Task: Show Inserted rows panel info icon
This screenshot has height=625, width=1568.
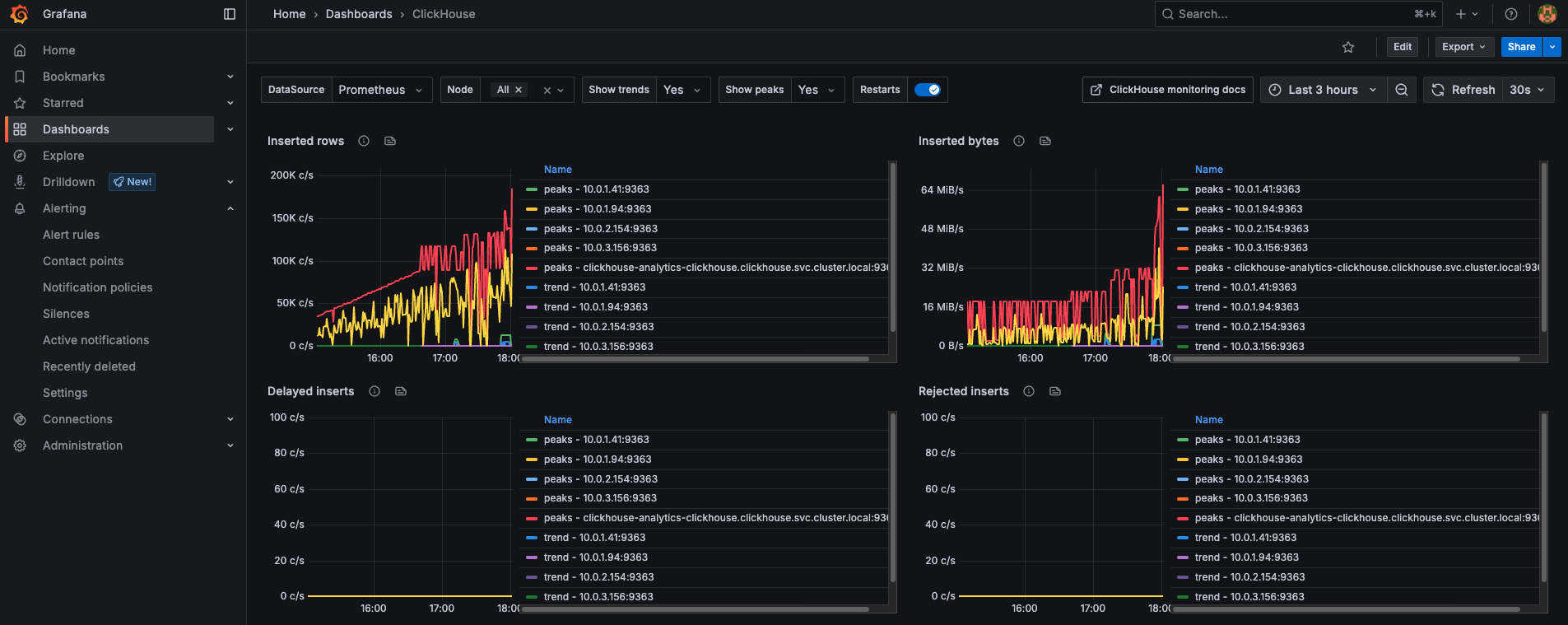Action: (364, 141)
